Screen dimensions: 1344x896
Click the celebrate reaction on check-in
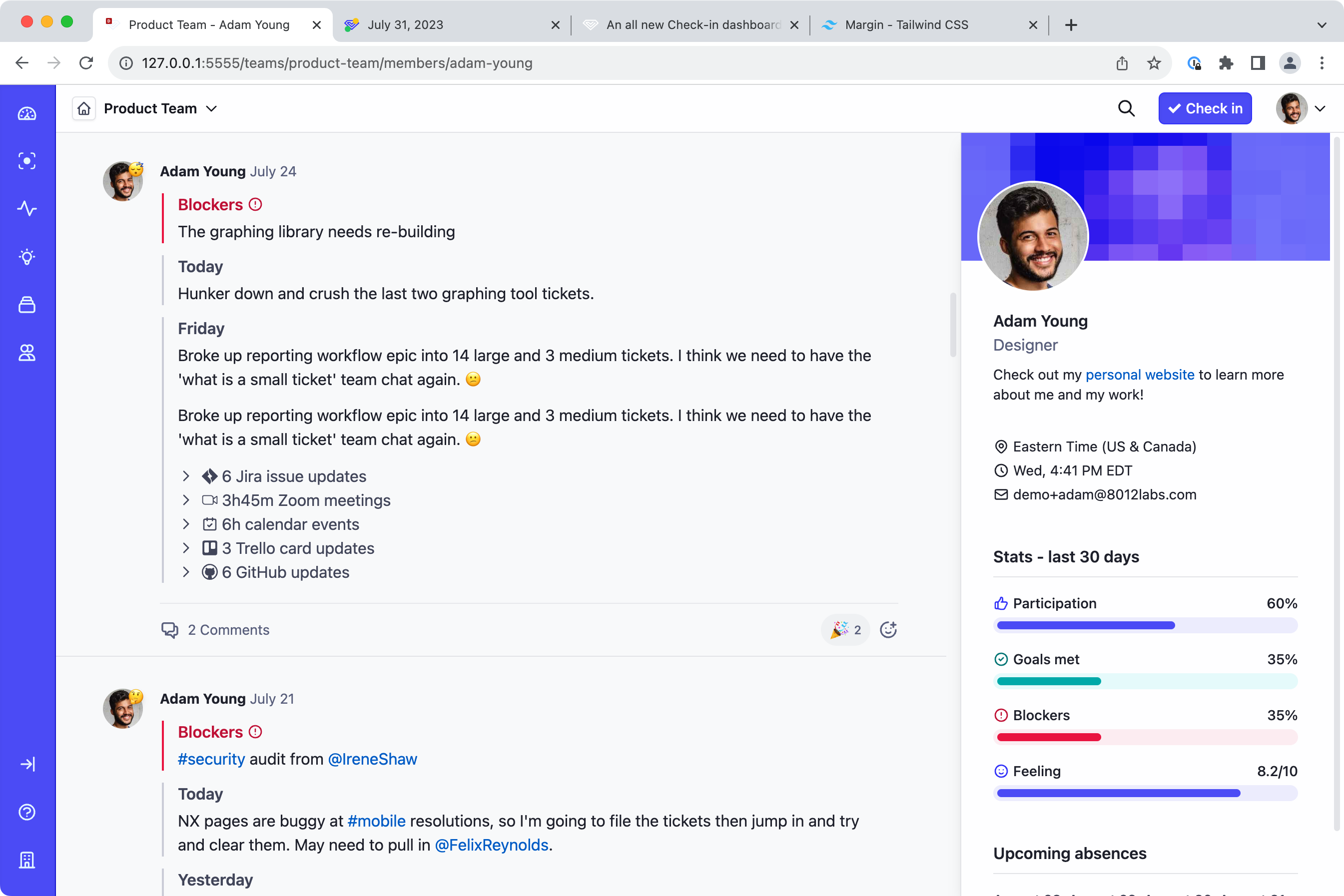pyautogui.click(x=845, y=629)
